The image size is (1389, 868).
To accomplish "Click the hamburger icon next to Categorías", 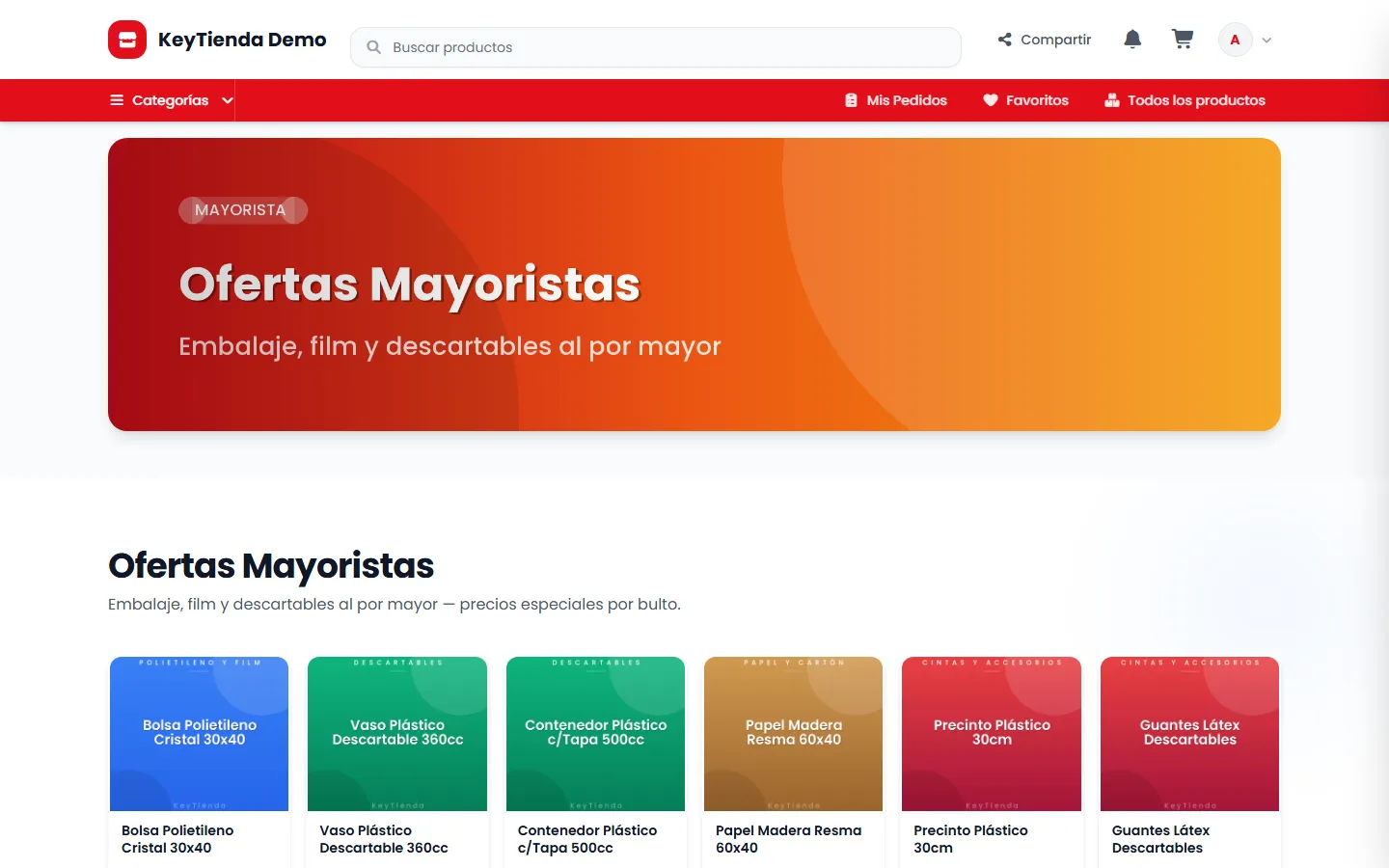I will 117,100.
